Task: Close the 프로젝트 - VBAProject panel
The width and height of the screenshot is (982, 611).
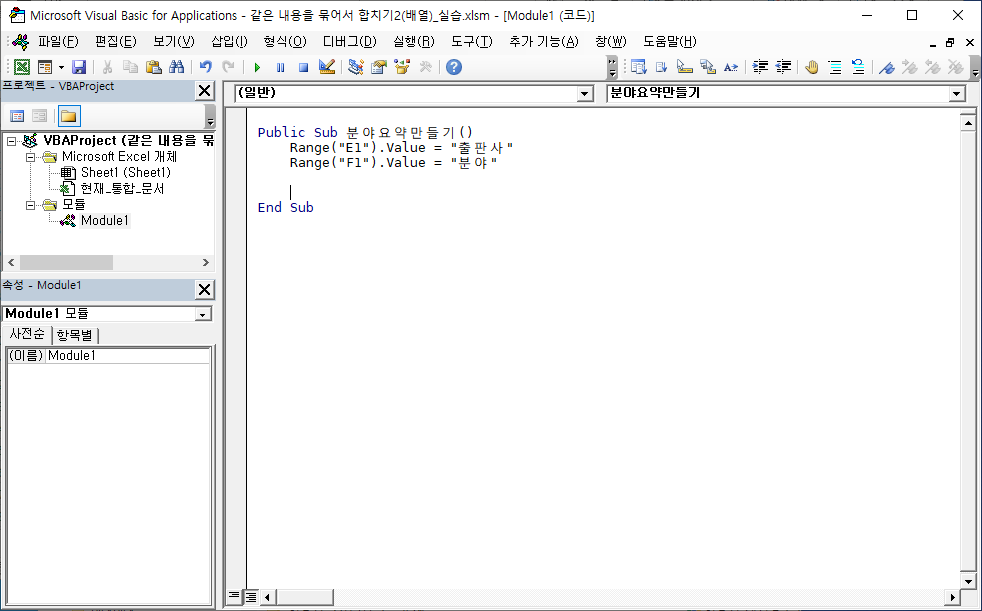Action: (x=204, y=91)
